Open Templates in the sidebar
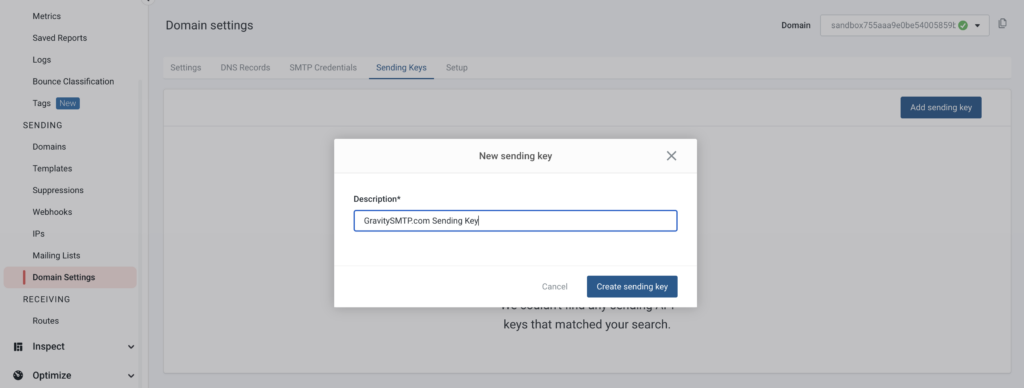Image resolution: width=1024 pixels, height=388 pixels. pyautogui.click(x=52, y=169)
